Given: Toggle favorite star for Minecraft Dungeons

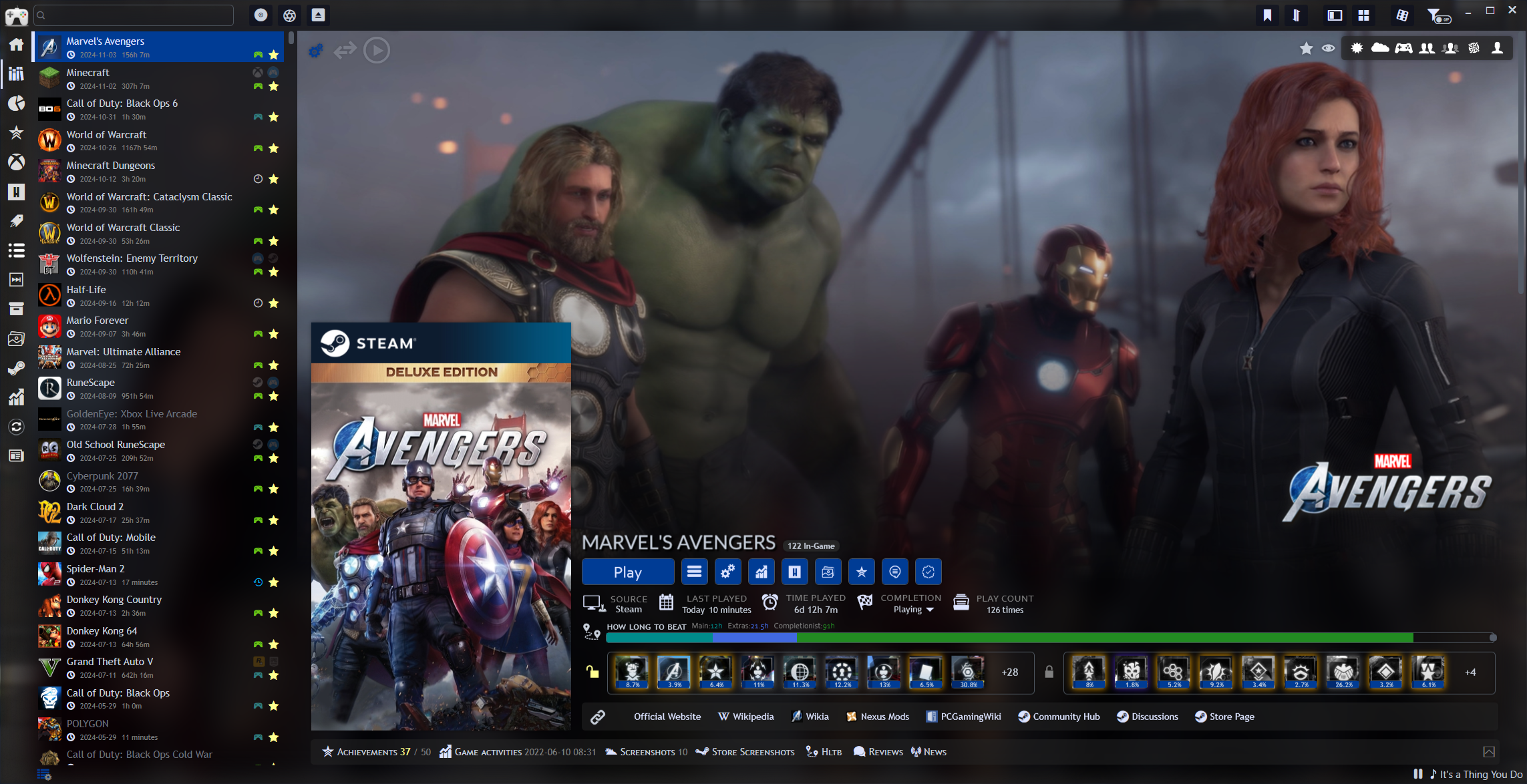Looking at the screenshot, I should [273, 179].
